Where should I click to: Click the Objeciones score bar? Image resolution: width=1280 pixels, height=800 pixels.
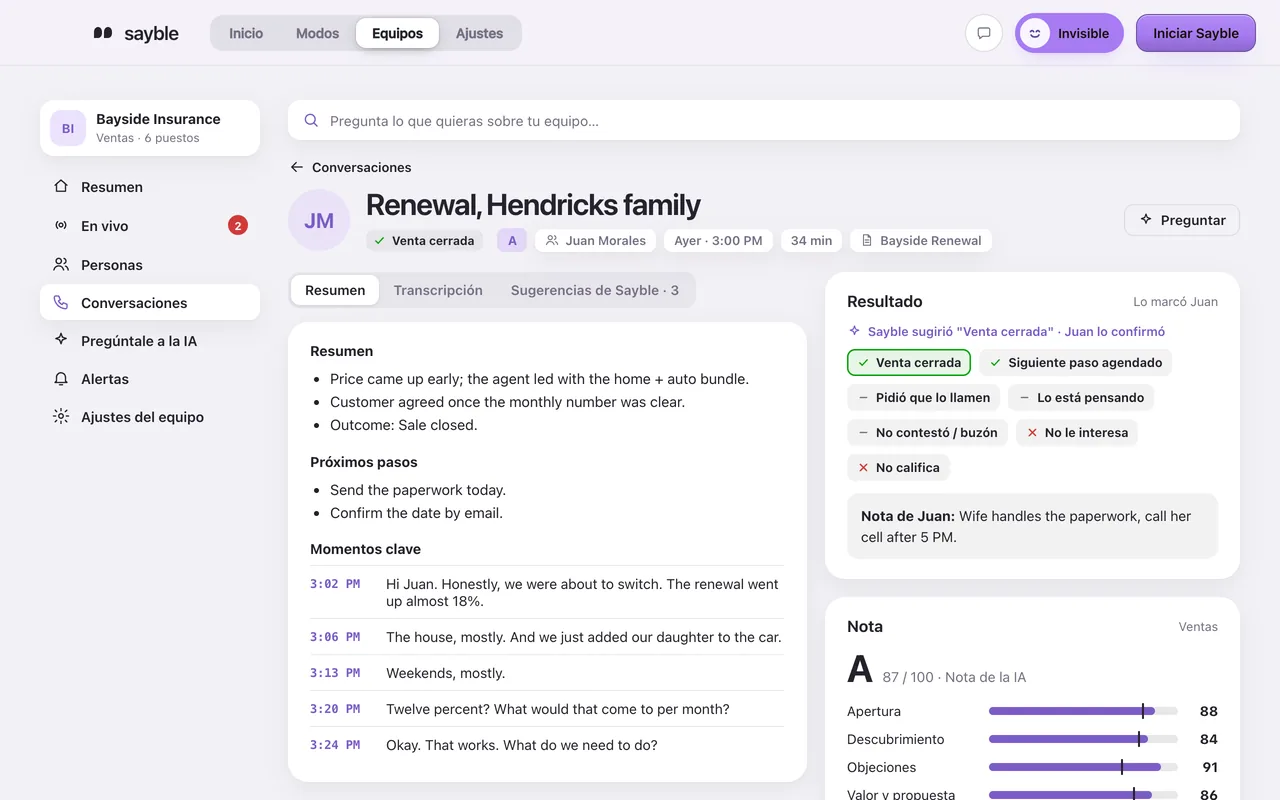pyautogui.click(x=1083, y=767)
